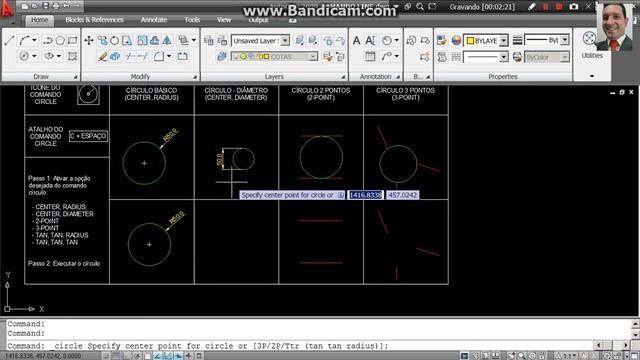Viewport: 640px width, 360px height.
Task: Click the command line input area
Action: click(299, 346)
